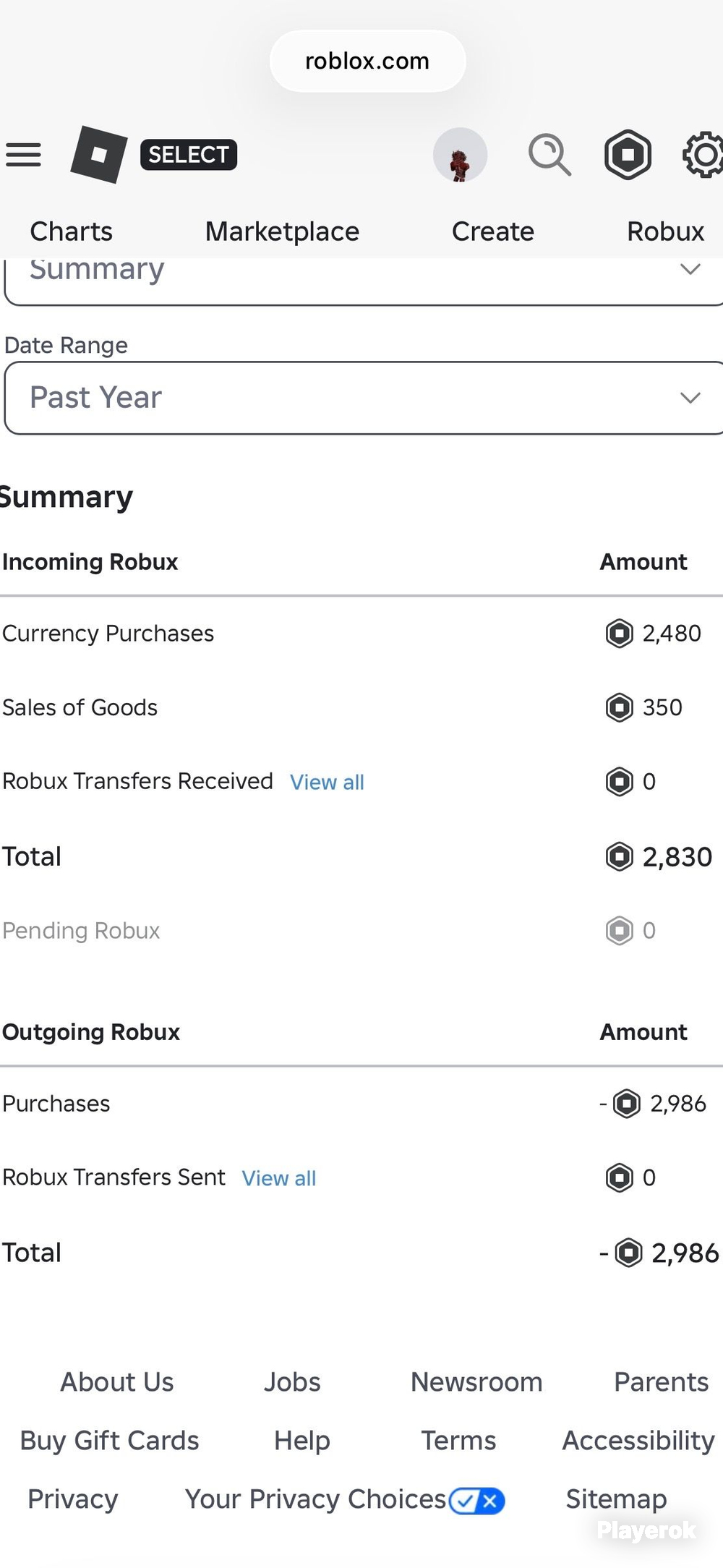Toggle the Your Privacy Choices check icon
The image size is (723, 1568).
coord(476,1501)
